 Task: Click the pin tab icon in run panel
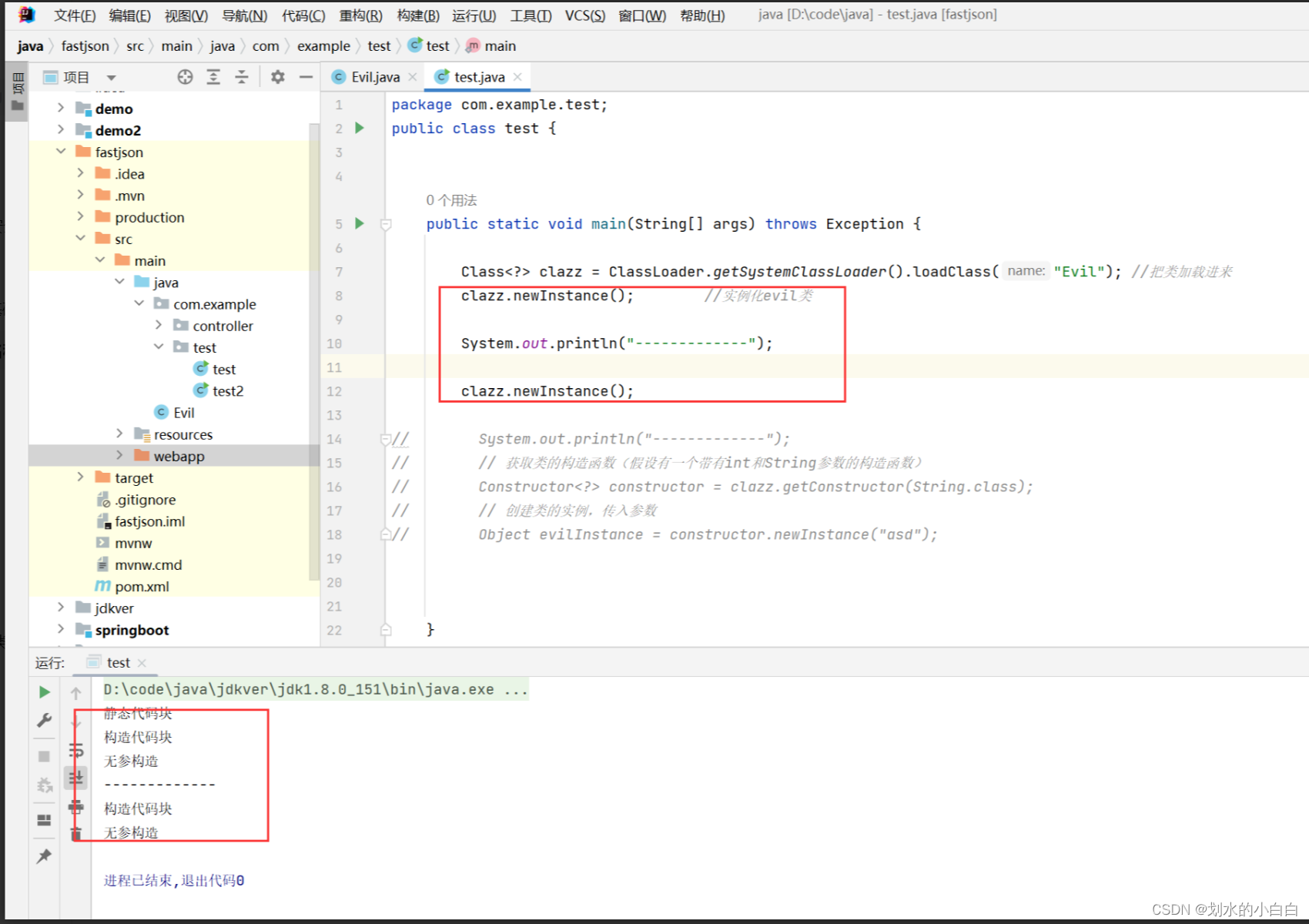tap(45, 856)
